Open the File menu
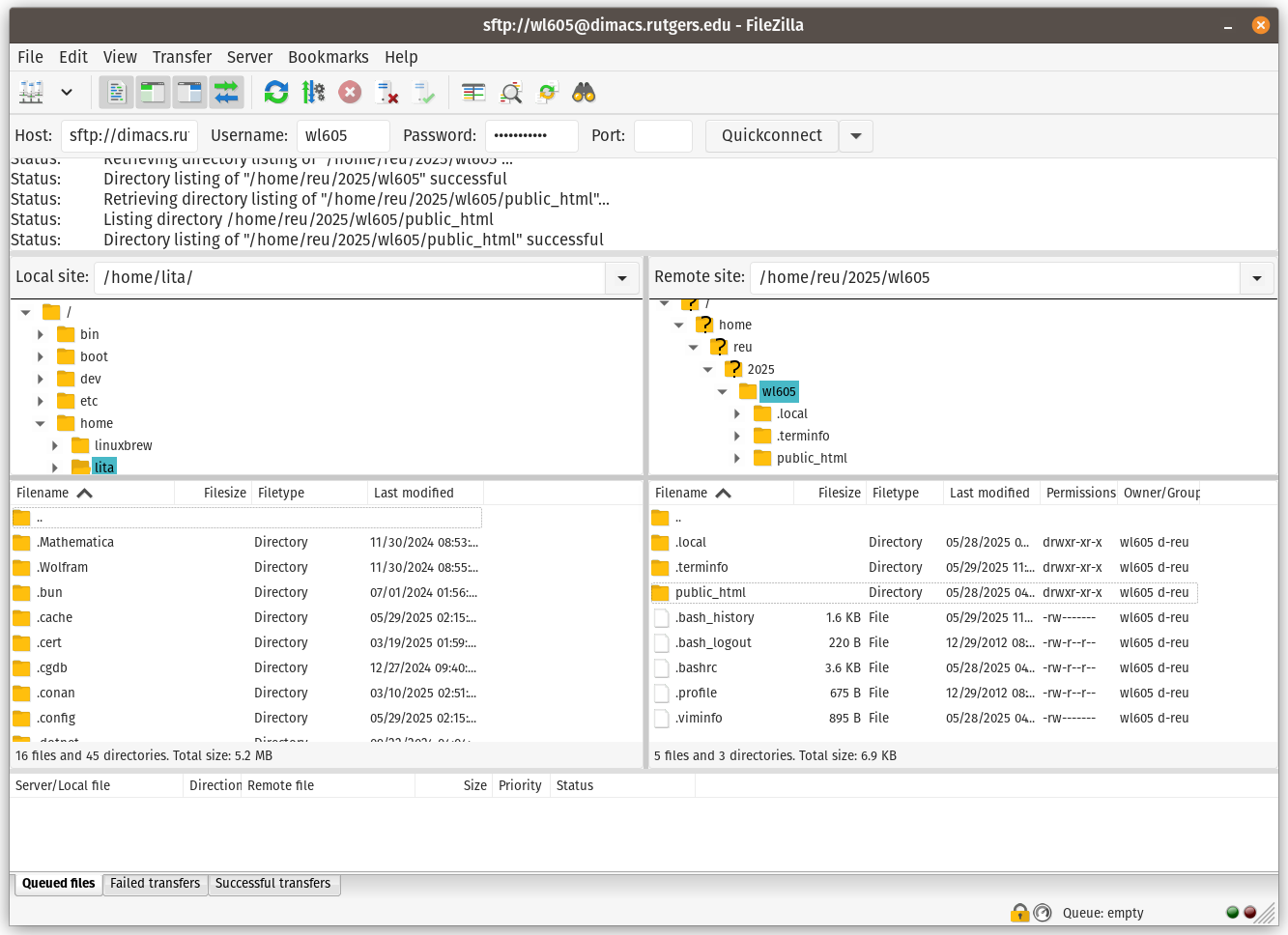 pyautogui.click(x=30, y=57)
